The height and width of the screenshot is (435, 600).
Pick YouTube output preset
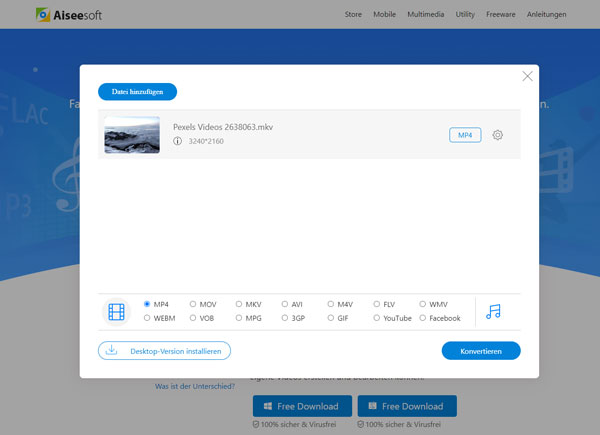(378, 318)
